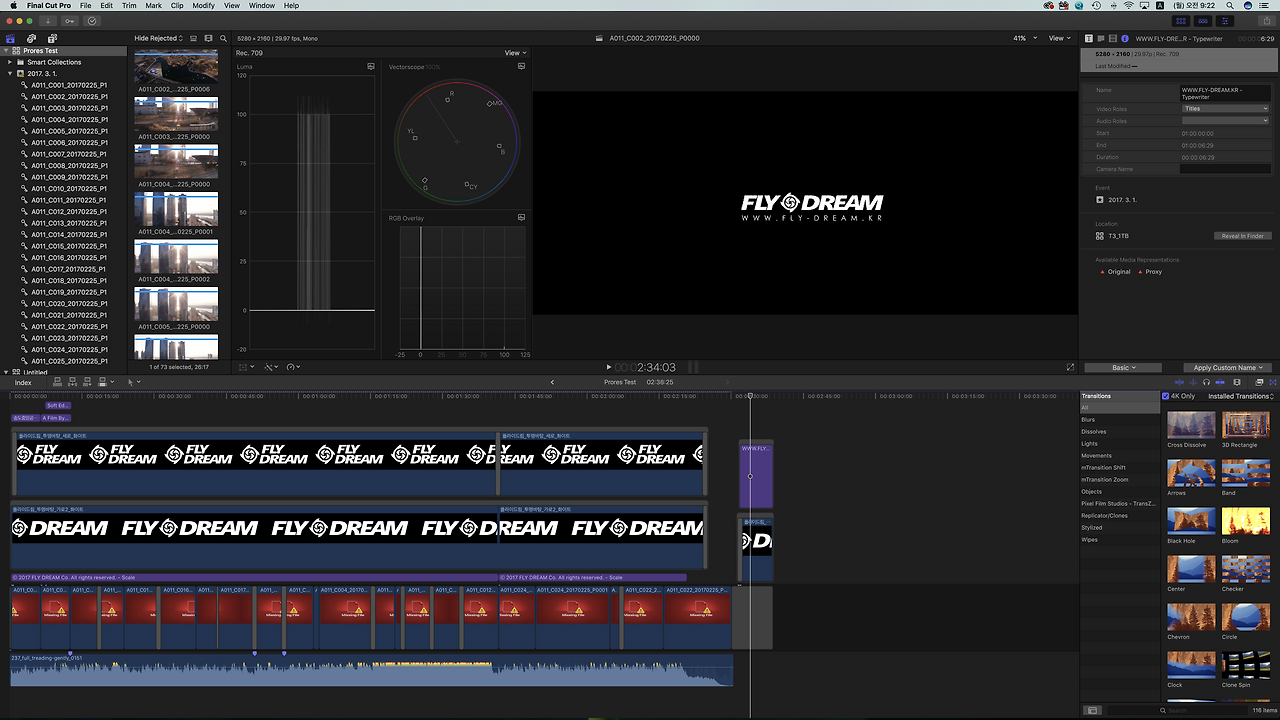Click the Reveal in Finder button

click(1242, 236)
